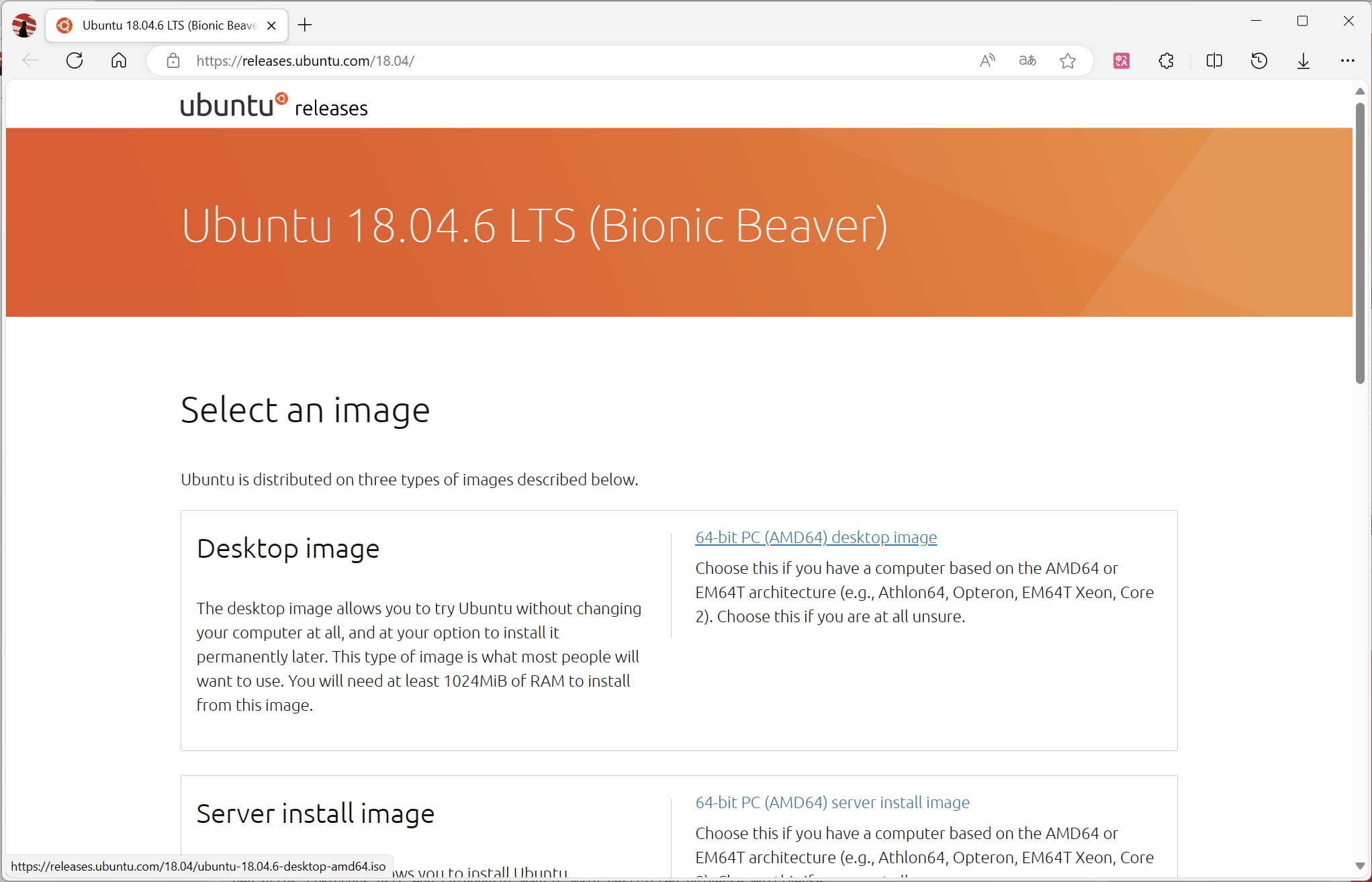Click the "Server install image" heading
This screenshot has height=882, width=1372.
coord(316,814)
